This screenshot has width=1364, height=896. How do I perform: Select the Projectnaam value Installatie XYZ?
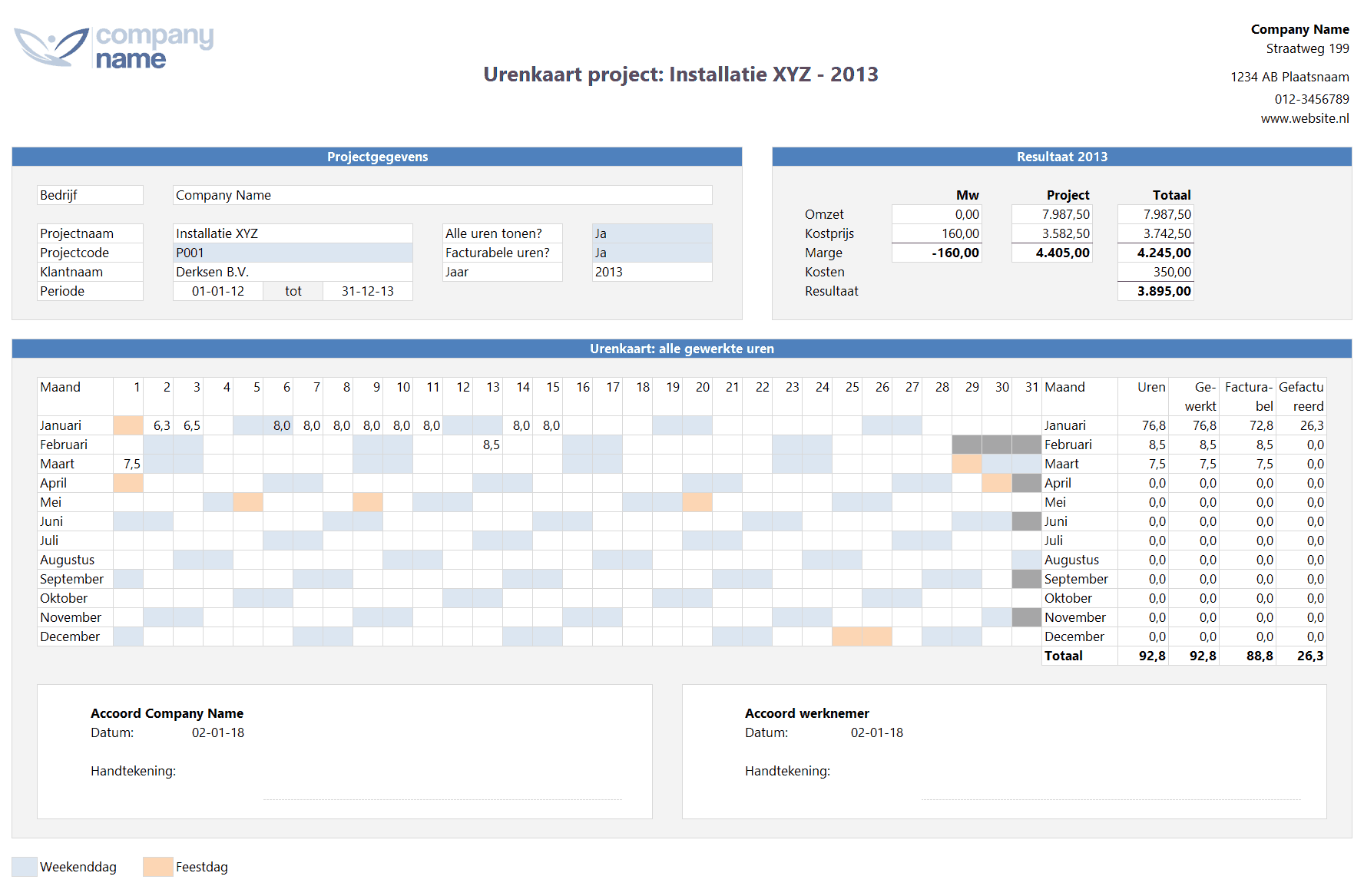(x=292, y=233)
